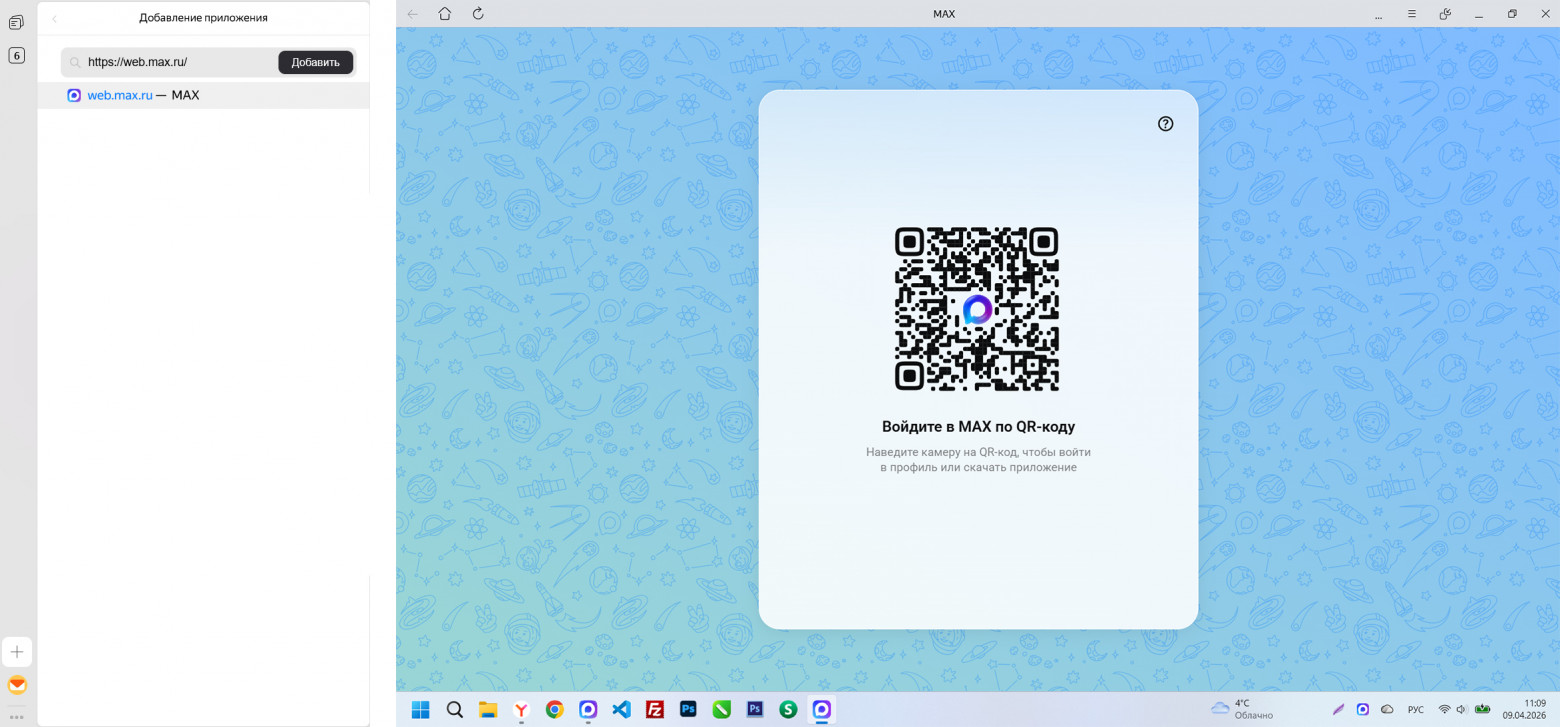
Task: Open the help question-mark icon
Action: click(1165, 124)
